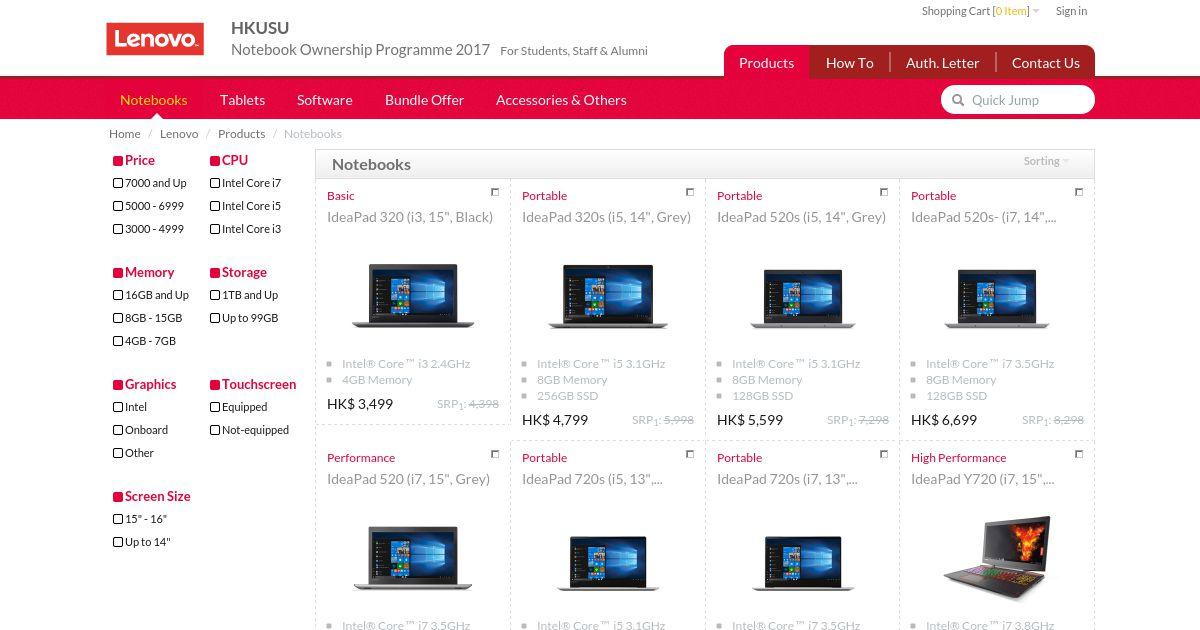Click the IdeaPad 320s laptop image
1200x630 pixels.
[x=608, y=295]
